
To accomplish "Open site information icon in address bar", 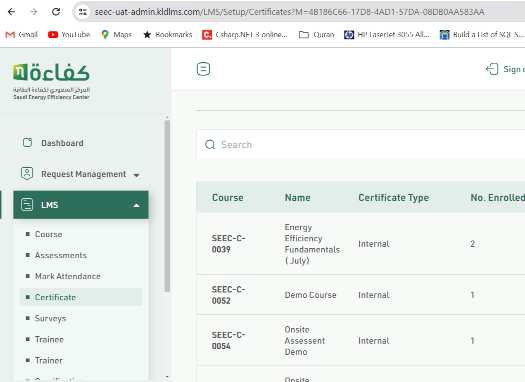I will [83, 12].
